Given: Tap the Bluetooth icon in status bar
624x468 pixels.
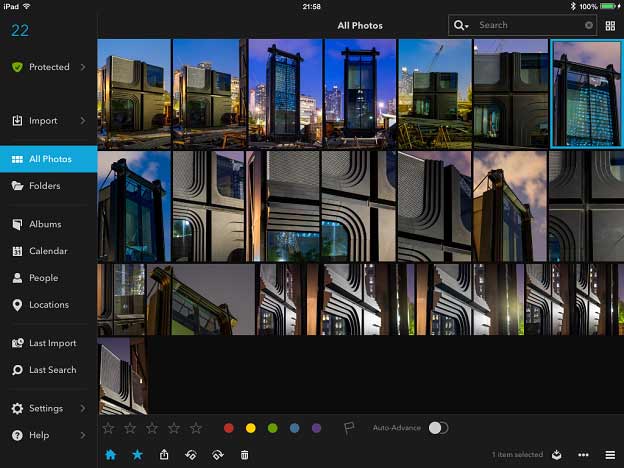Looking at the screenshot, I should click(x=573, y=6).
